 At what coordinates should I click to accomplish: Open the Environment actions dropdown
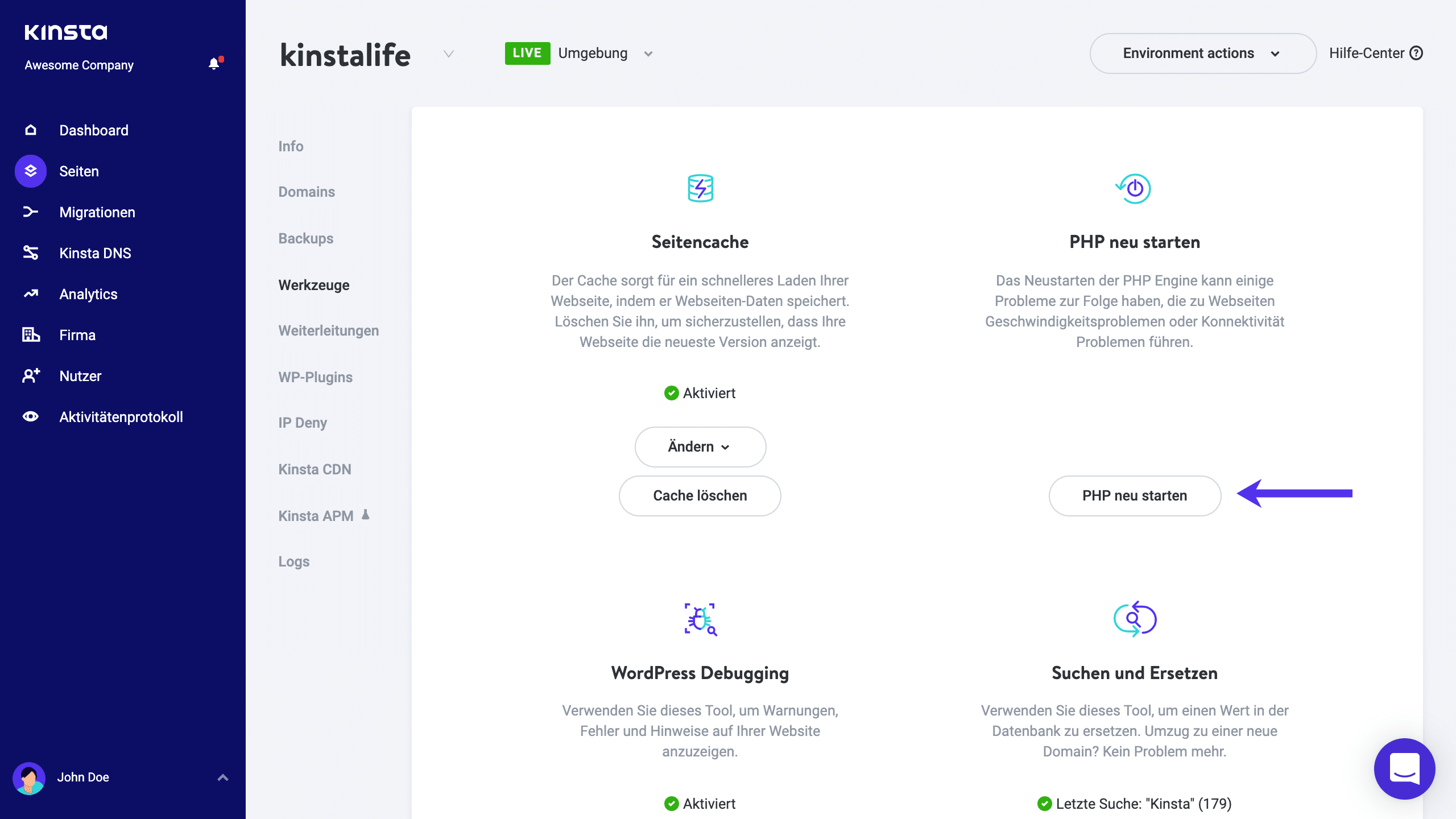click(x=1202, y=53)
